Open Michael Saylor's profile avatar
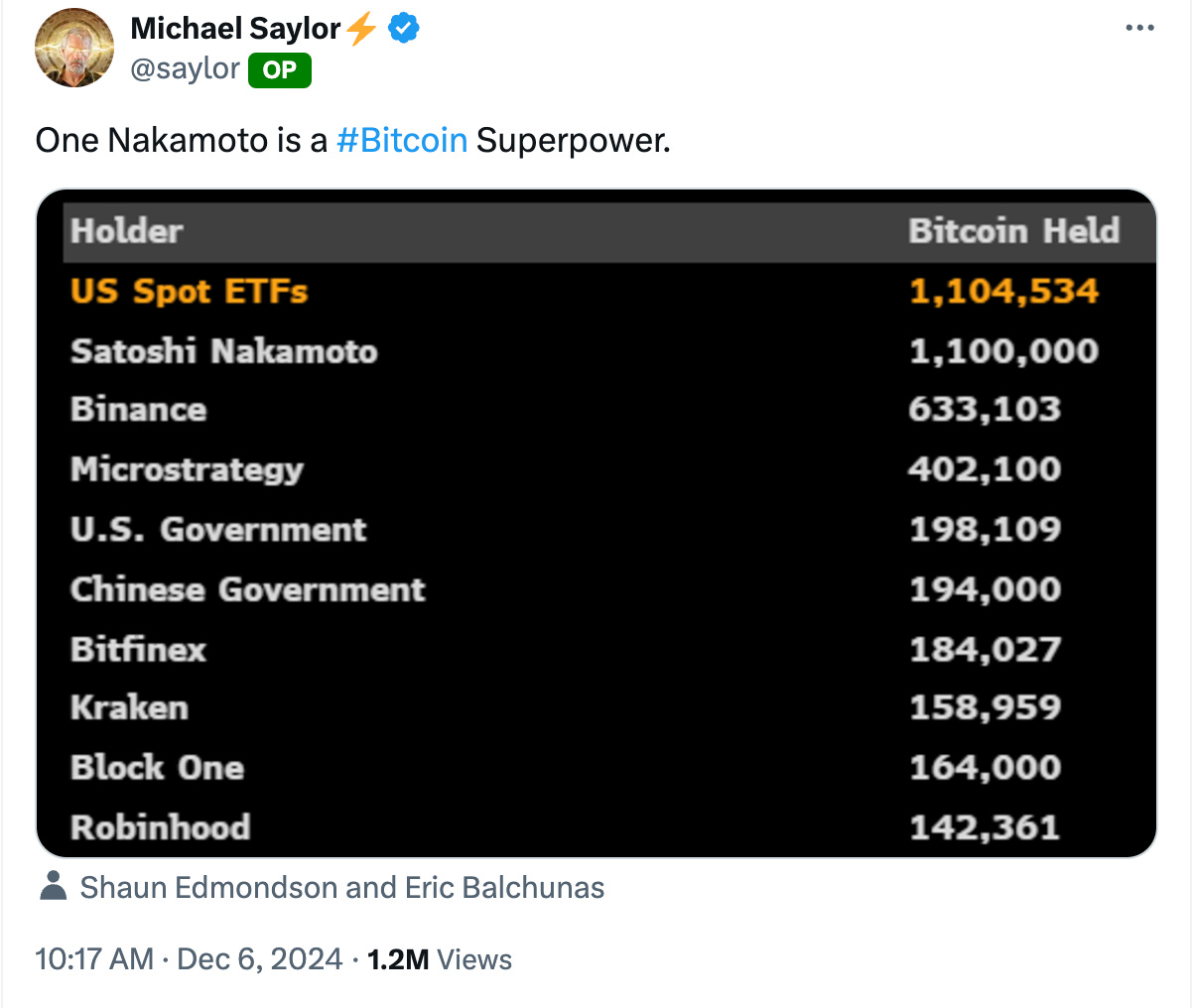 click(x=74, y=48)
